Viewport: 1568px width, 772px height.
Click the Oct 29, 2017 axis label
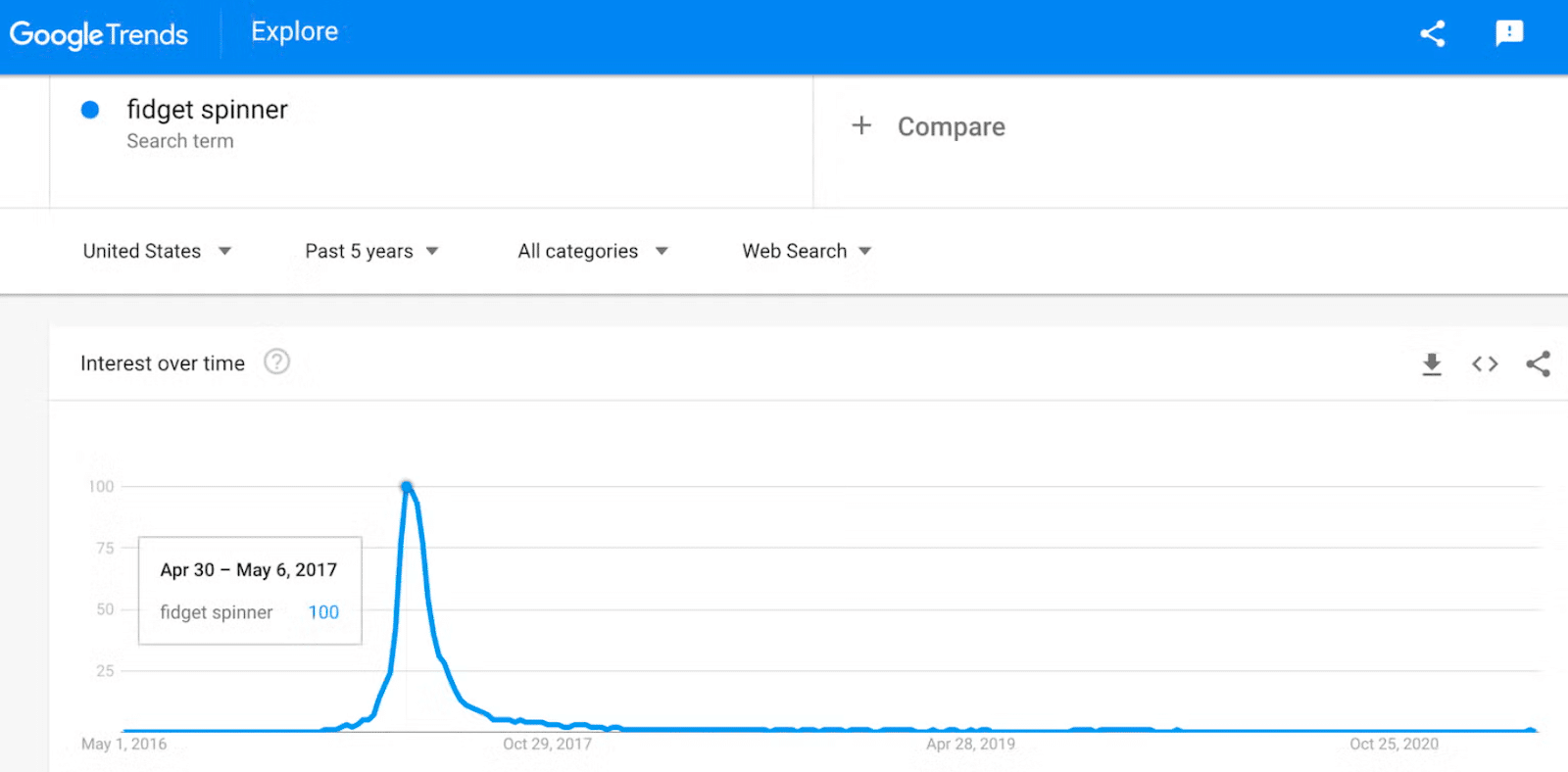[547, 744]
